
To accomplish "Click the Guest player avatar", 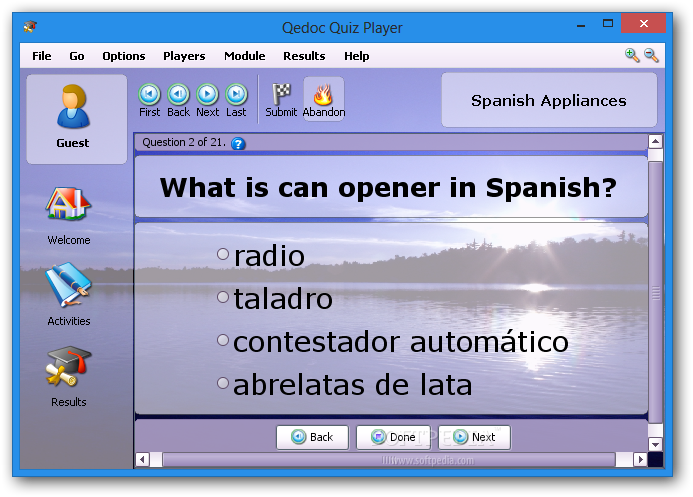I will [73, 106].
